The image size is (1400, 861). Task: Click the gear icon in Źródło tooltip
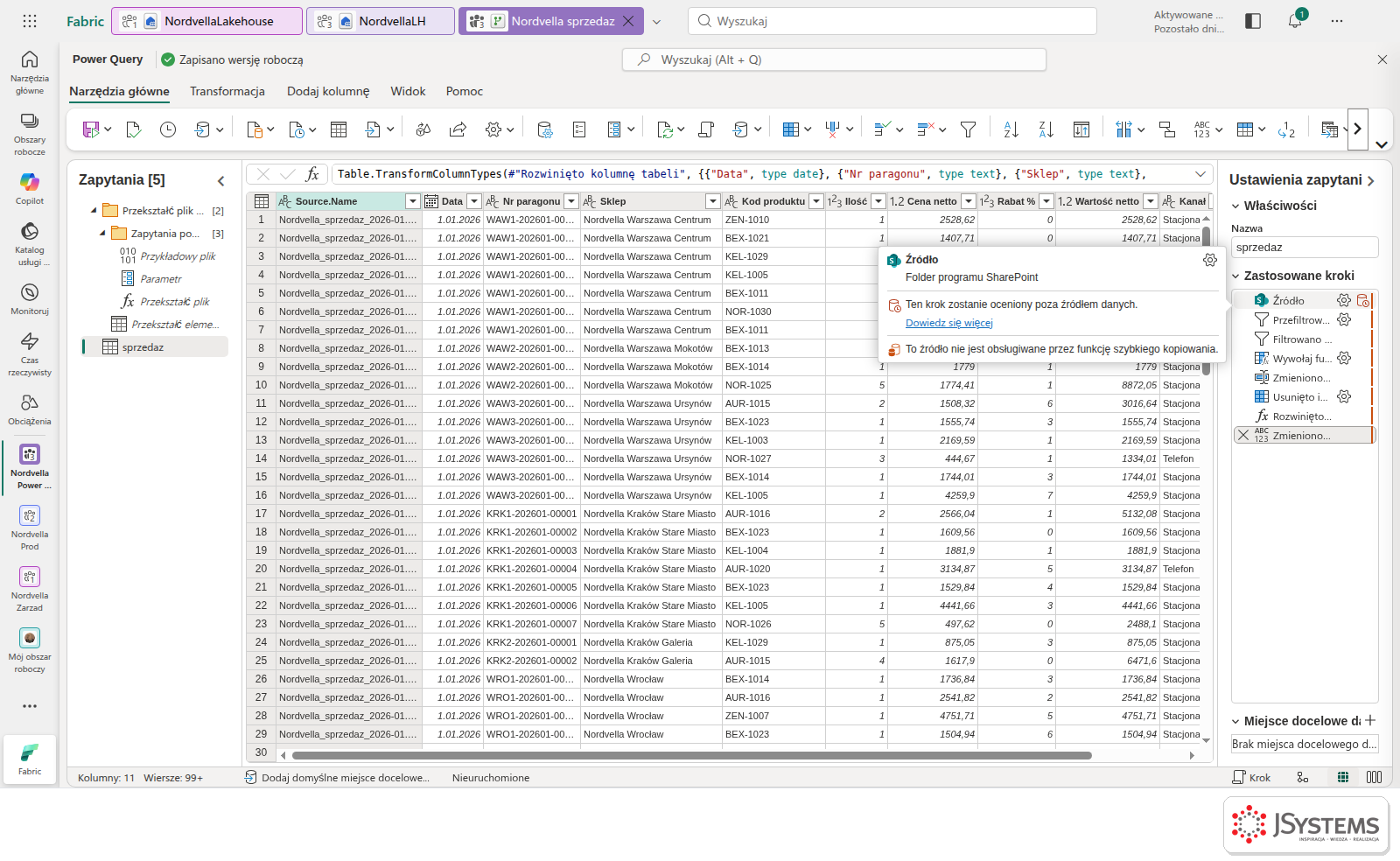coord(1210,260)
